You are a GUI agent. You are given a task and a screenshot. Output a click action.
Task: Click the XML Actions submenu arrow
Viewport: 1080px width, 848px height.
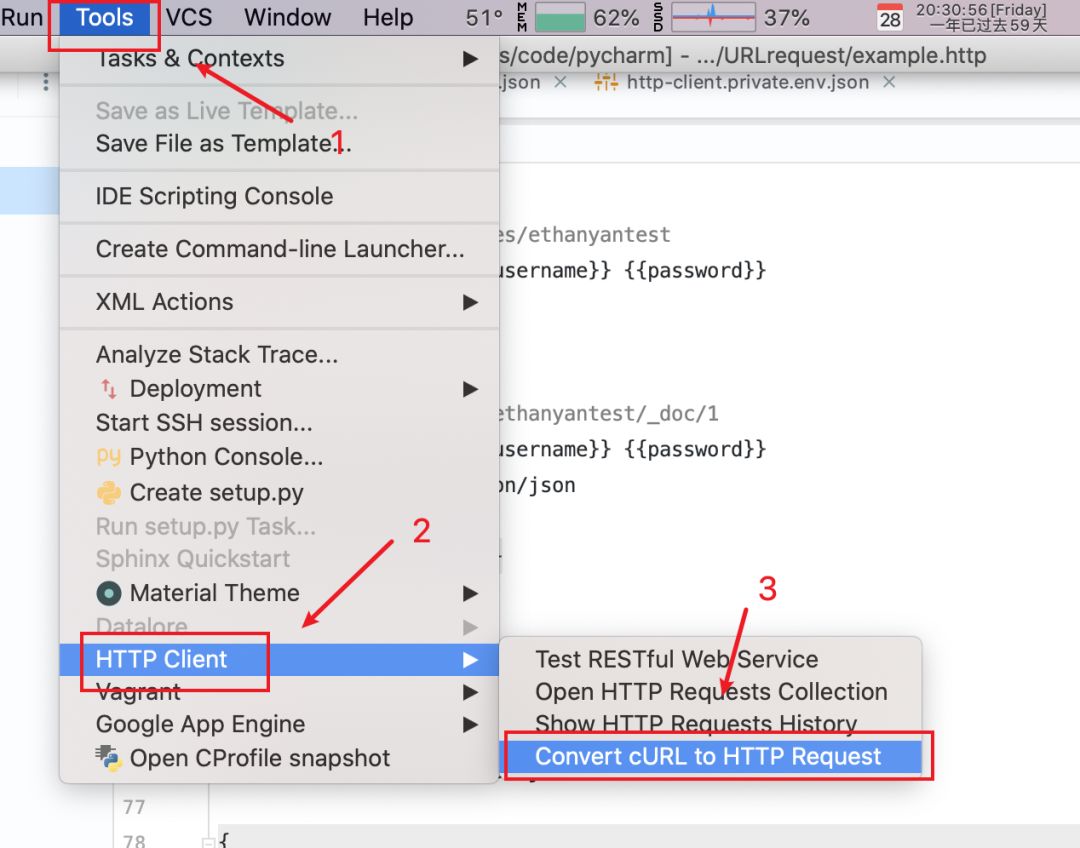tap(470, 302)
